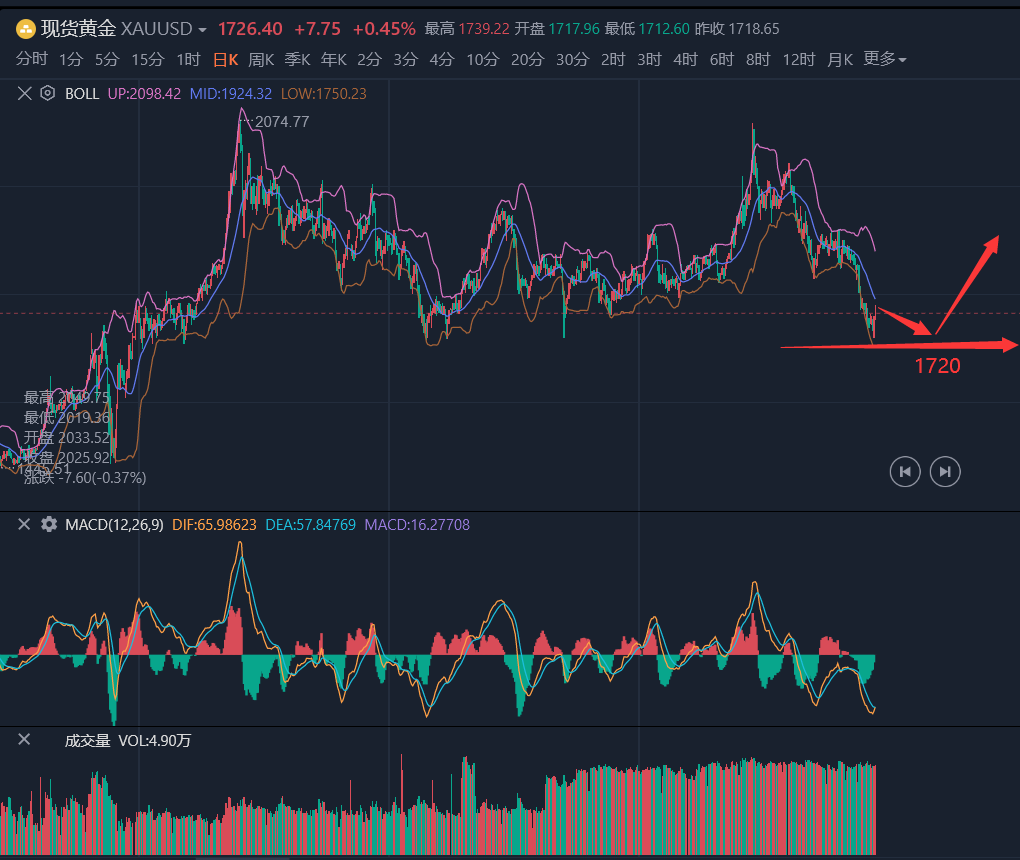Screen dimensions: 1020x860
Task: Select the 6时 timeframe
Action: [x=722, y=60]
